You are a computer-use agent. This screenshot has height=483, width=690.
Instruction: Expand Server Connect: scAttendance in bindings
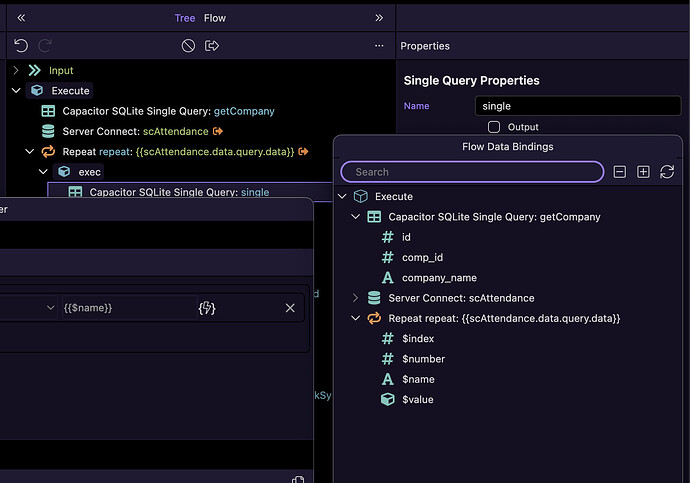pos(355,298)
